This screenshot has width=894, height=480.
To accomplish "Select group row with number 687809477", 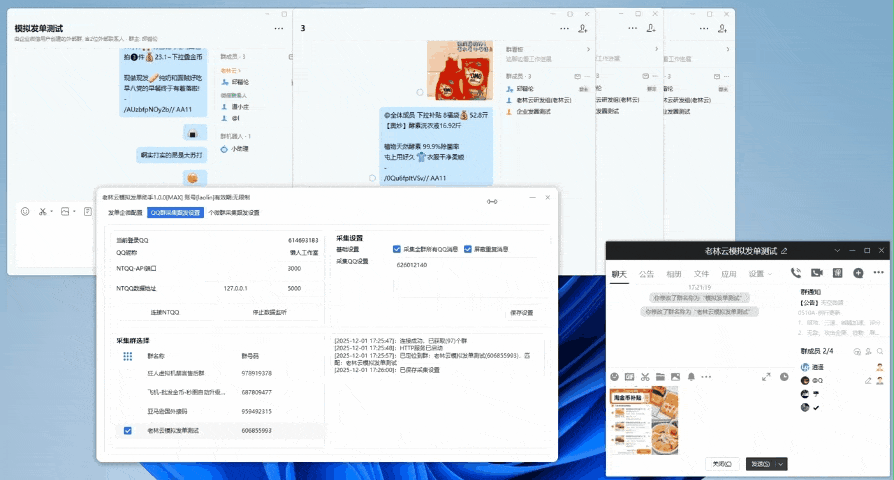I will pos(220,392).
